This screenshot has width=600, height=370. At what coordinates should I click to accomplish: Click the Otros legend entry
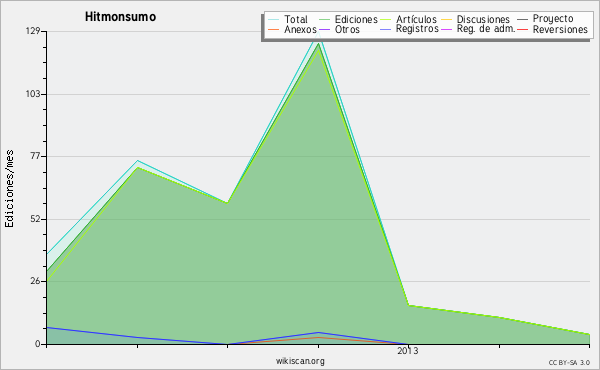(x=347, y=29)
